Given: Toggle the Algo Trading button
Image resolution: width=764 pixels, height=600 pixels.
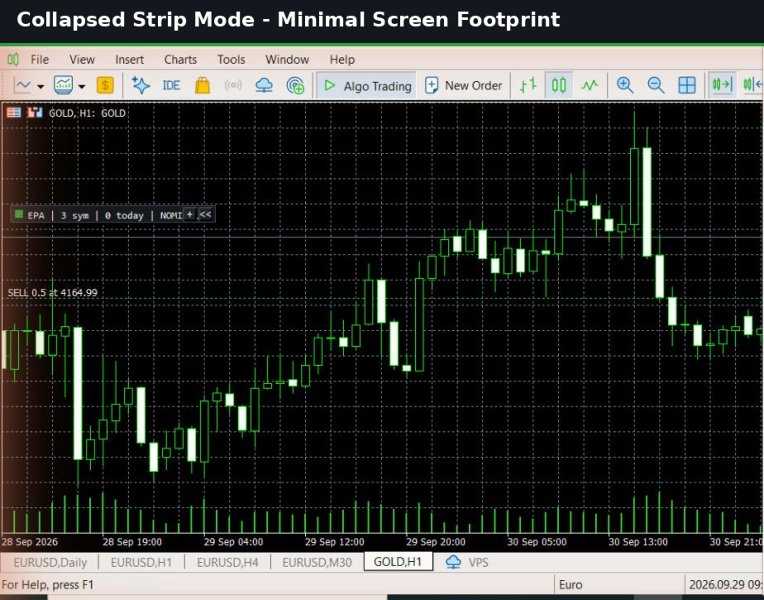Looking at the screenshot, I should (x=366, y=85).
